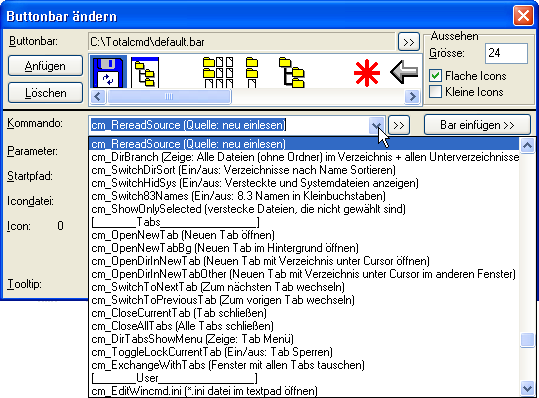Image resolution: width=539 pixels, height=398 pixels.
Task: Click the >> button beside Kommando field
Action: [x=399, y=125]
